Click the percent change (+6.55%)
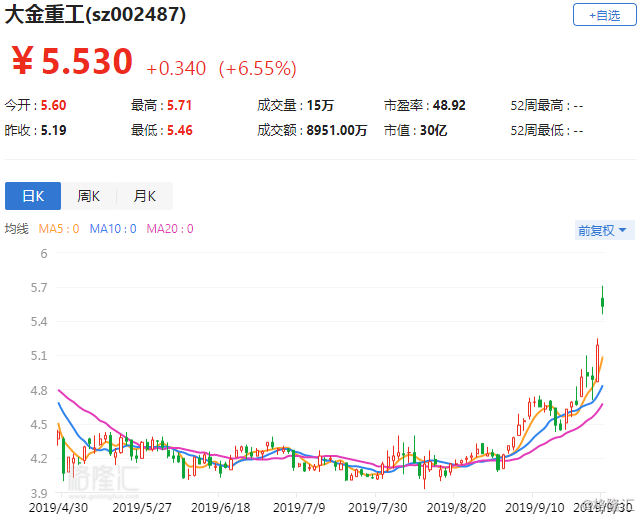This screenshot has width=642, height=519. point(258,69)
